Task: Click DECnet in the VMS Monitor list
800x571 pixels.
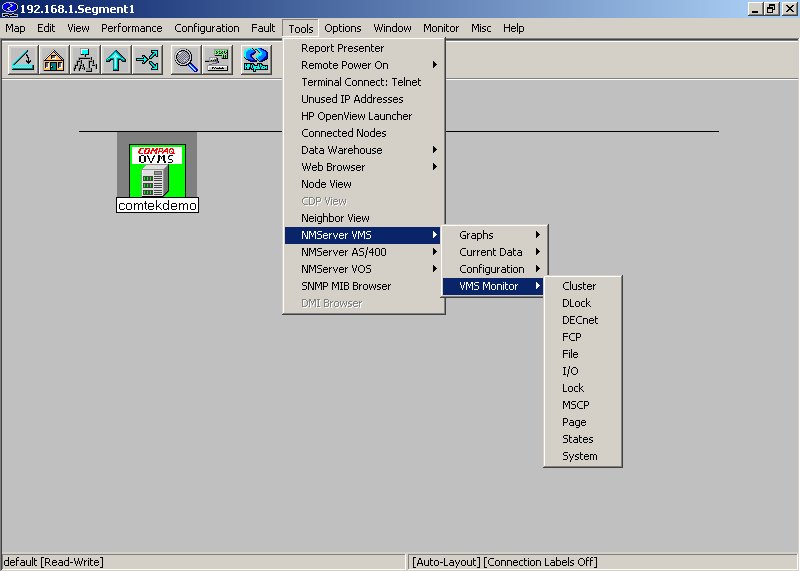Action: 580,320
